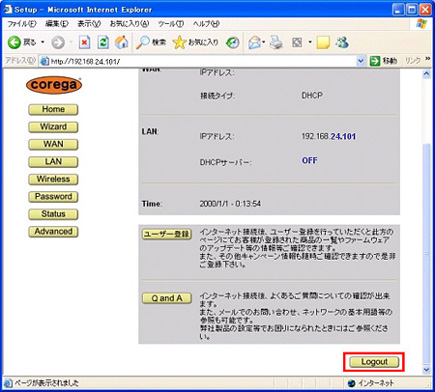Click the scrollbar up arrow

[x=426, y=74]
